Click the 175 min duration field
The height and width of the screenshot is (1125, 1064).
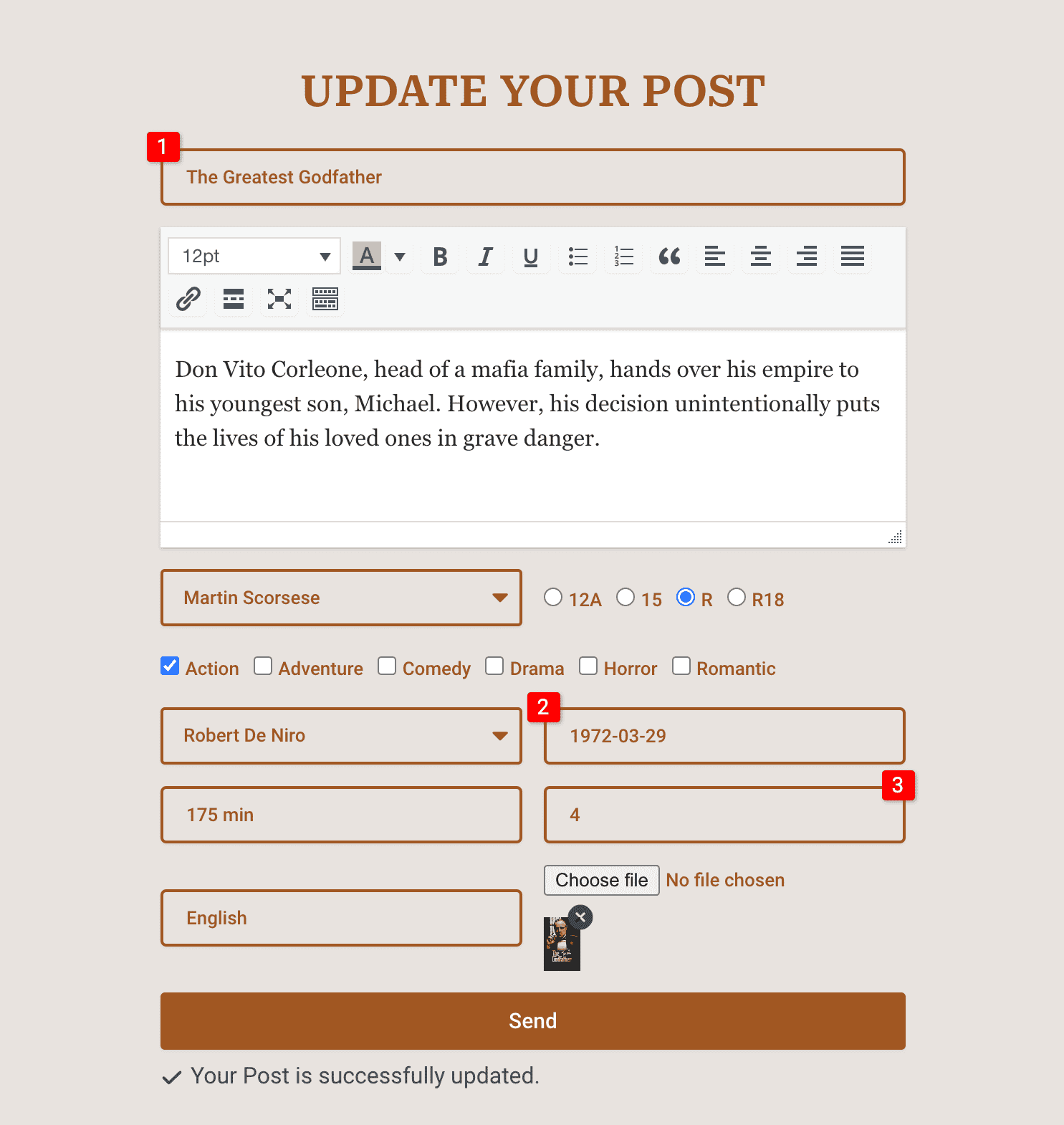coord(342,815)
